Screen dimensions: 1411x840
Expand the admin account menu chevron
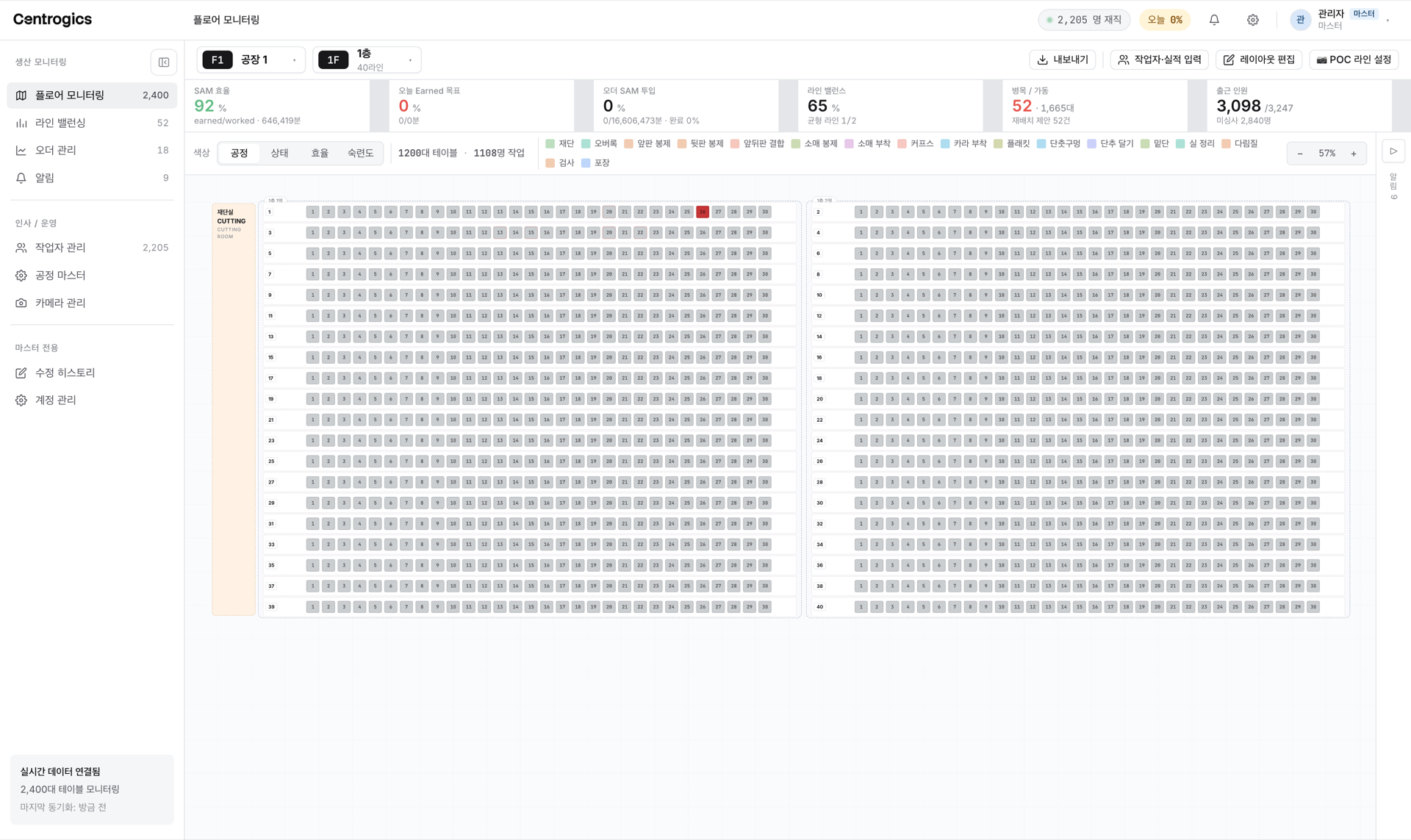(1387, 21)
